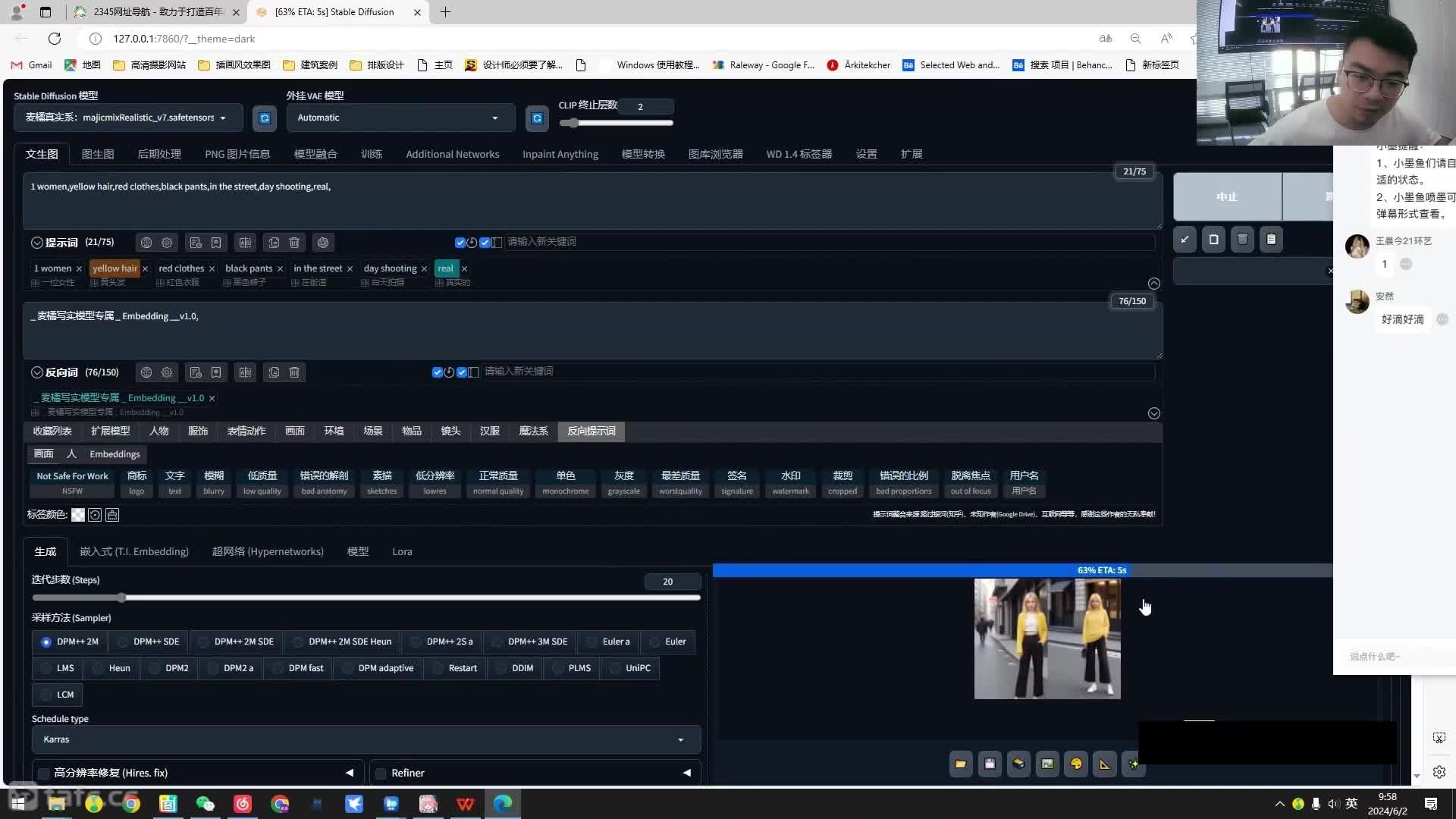Open the external VAE Automatic dropdown

point(400,118)
